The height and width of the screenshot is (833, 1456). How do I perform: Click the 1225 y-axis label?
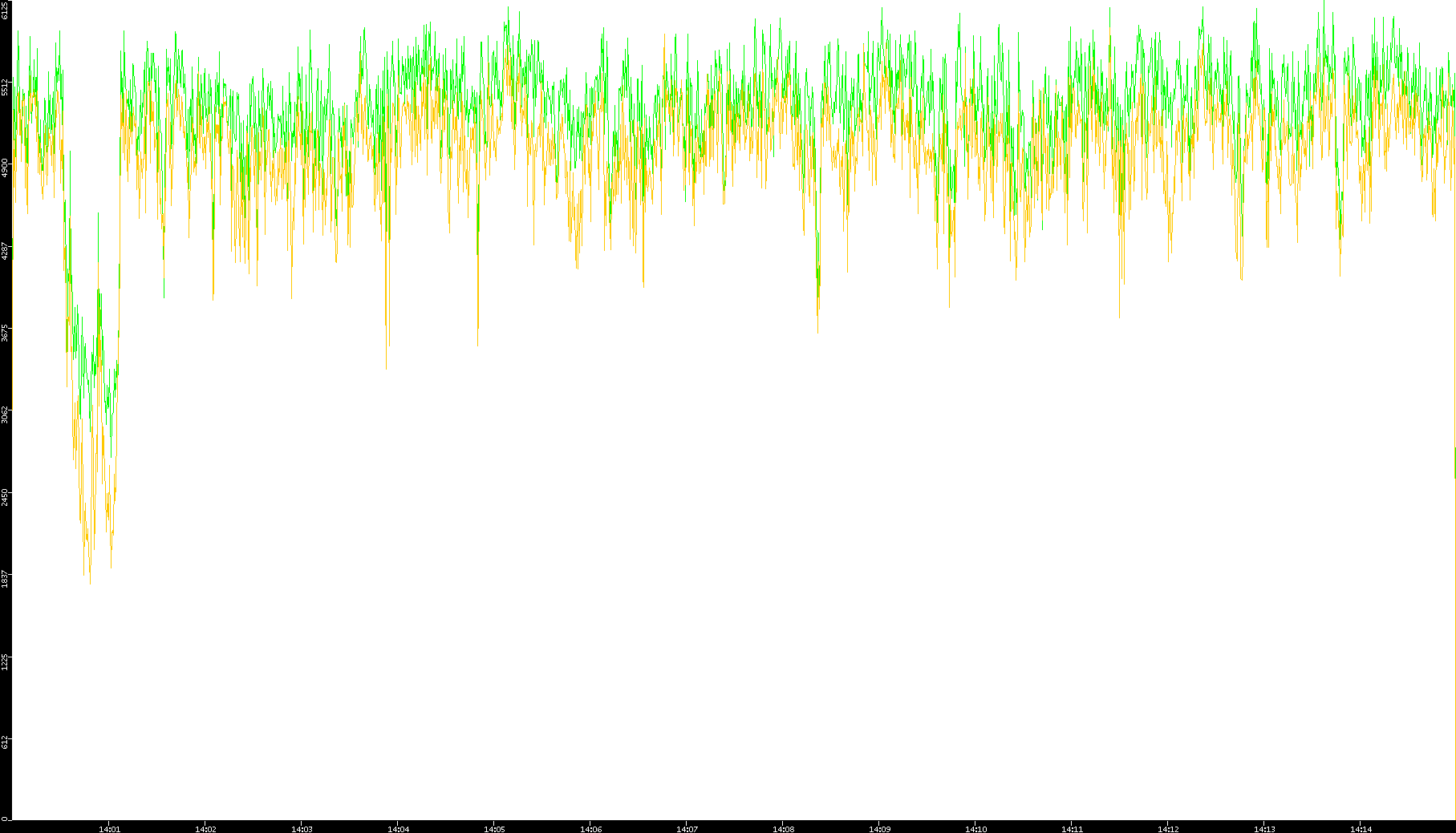click(x=6, y=661)
